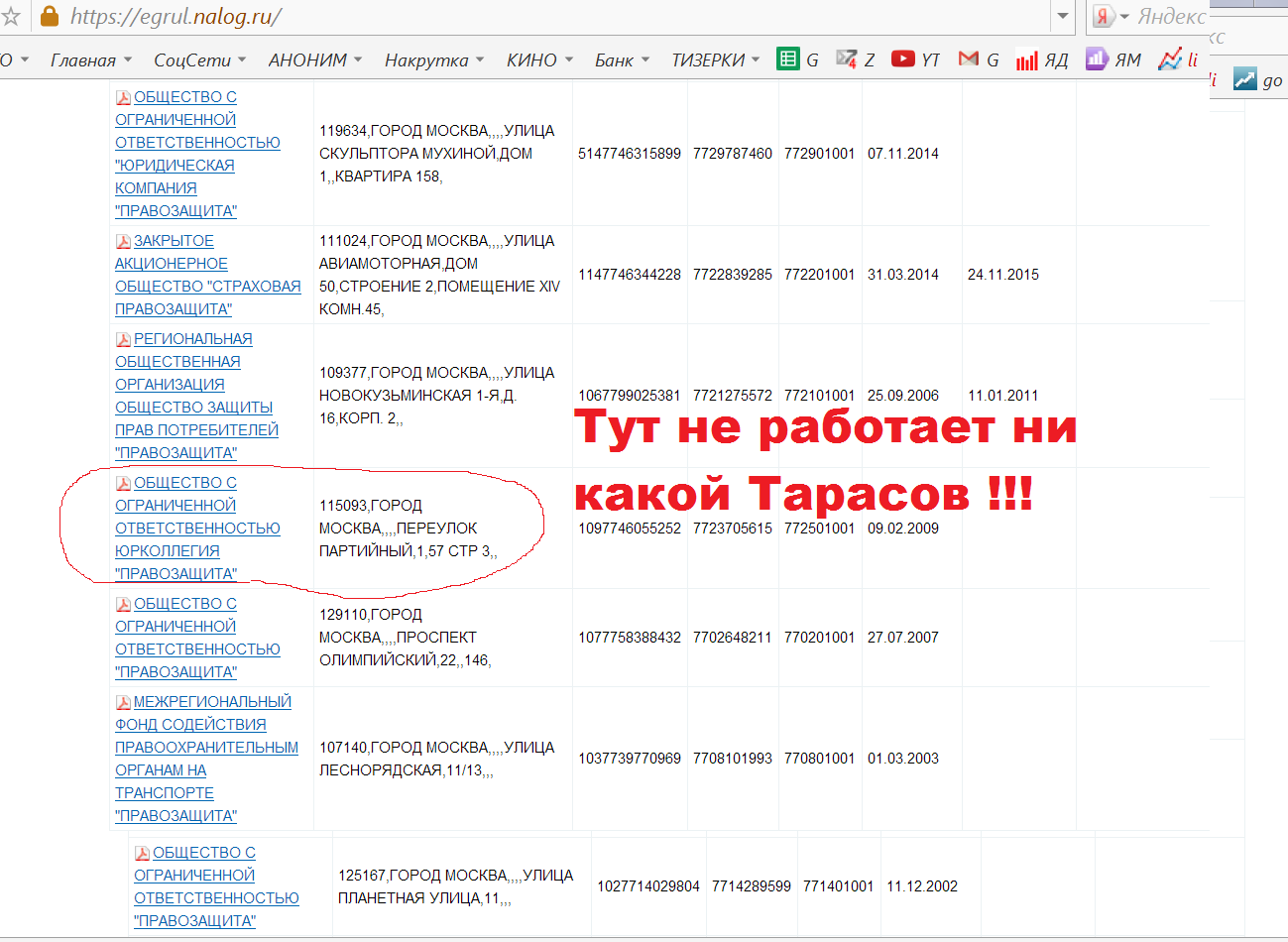Select date 27.07.2007 cell

pos(903,638)
